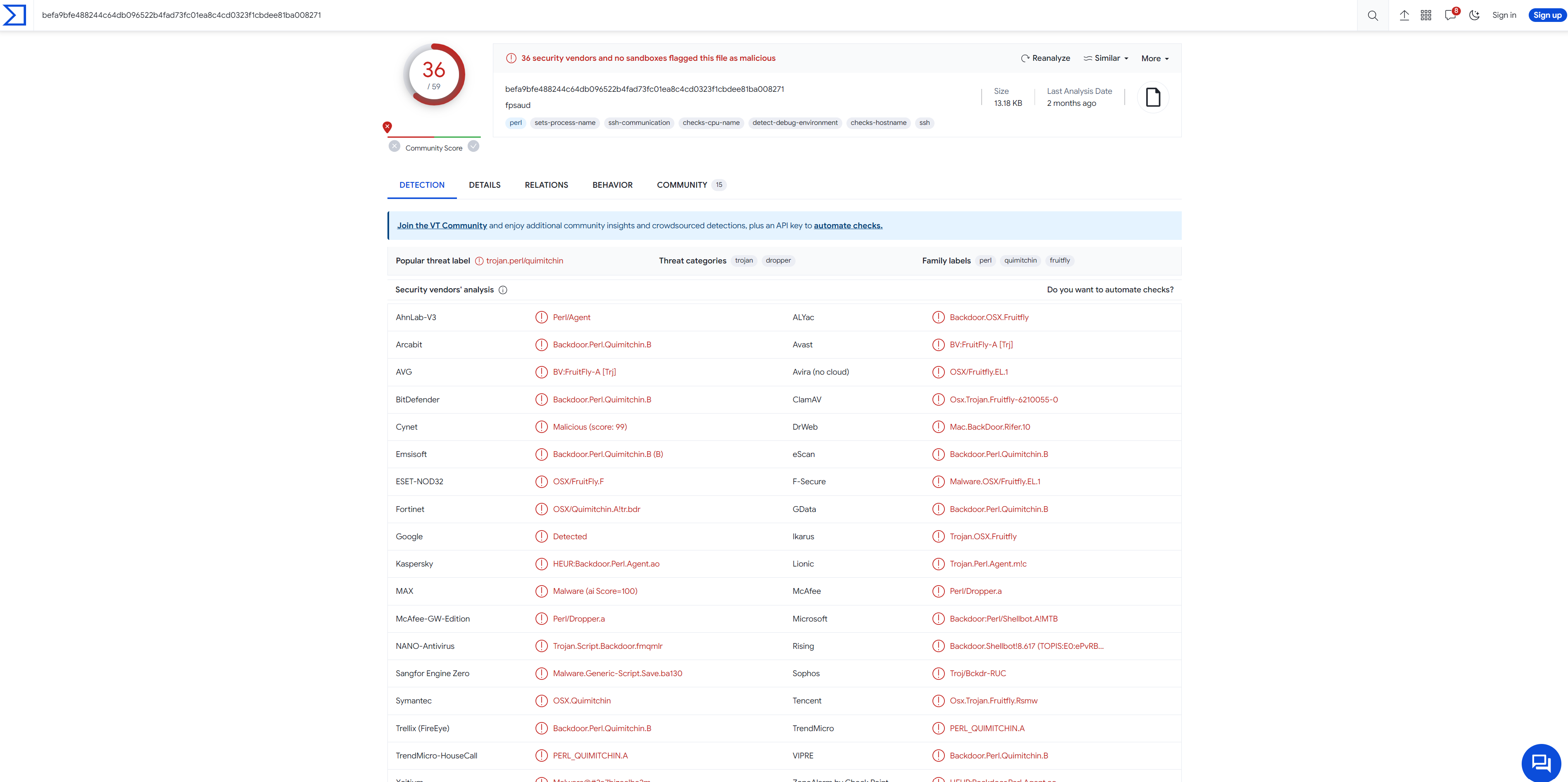
Task: Vote harmless with community score checkmark
Action: pos(473,147)
